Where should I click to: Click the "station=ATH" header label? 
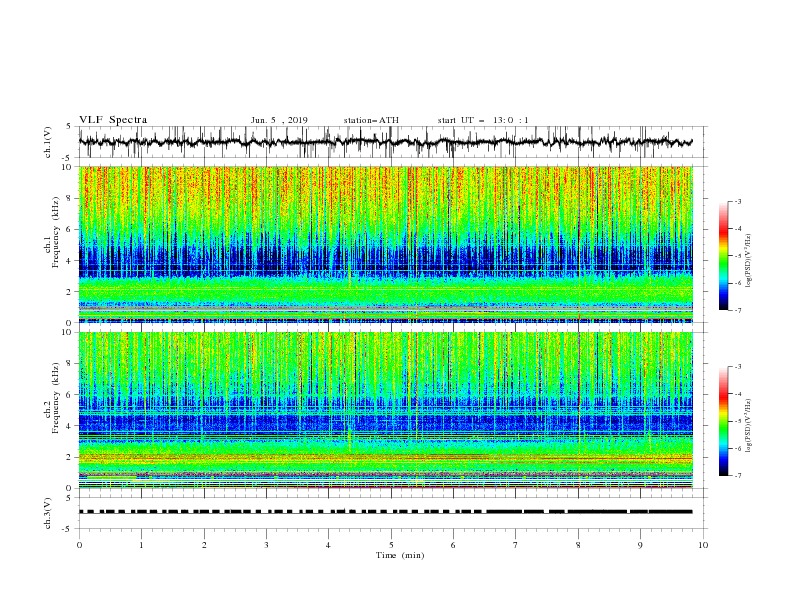[371, 120]
